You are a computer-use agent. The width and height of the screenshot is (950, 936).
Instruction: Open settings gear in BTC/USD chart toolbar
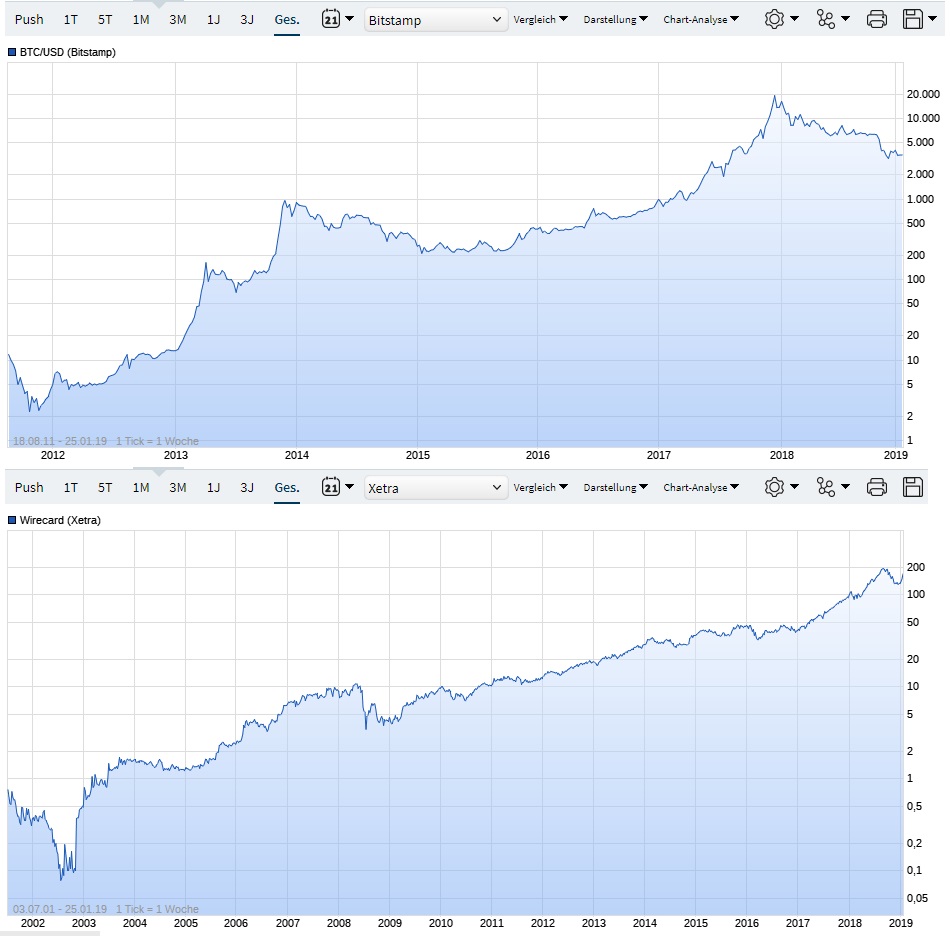coord(774,19)
